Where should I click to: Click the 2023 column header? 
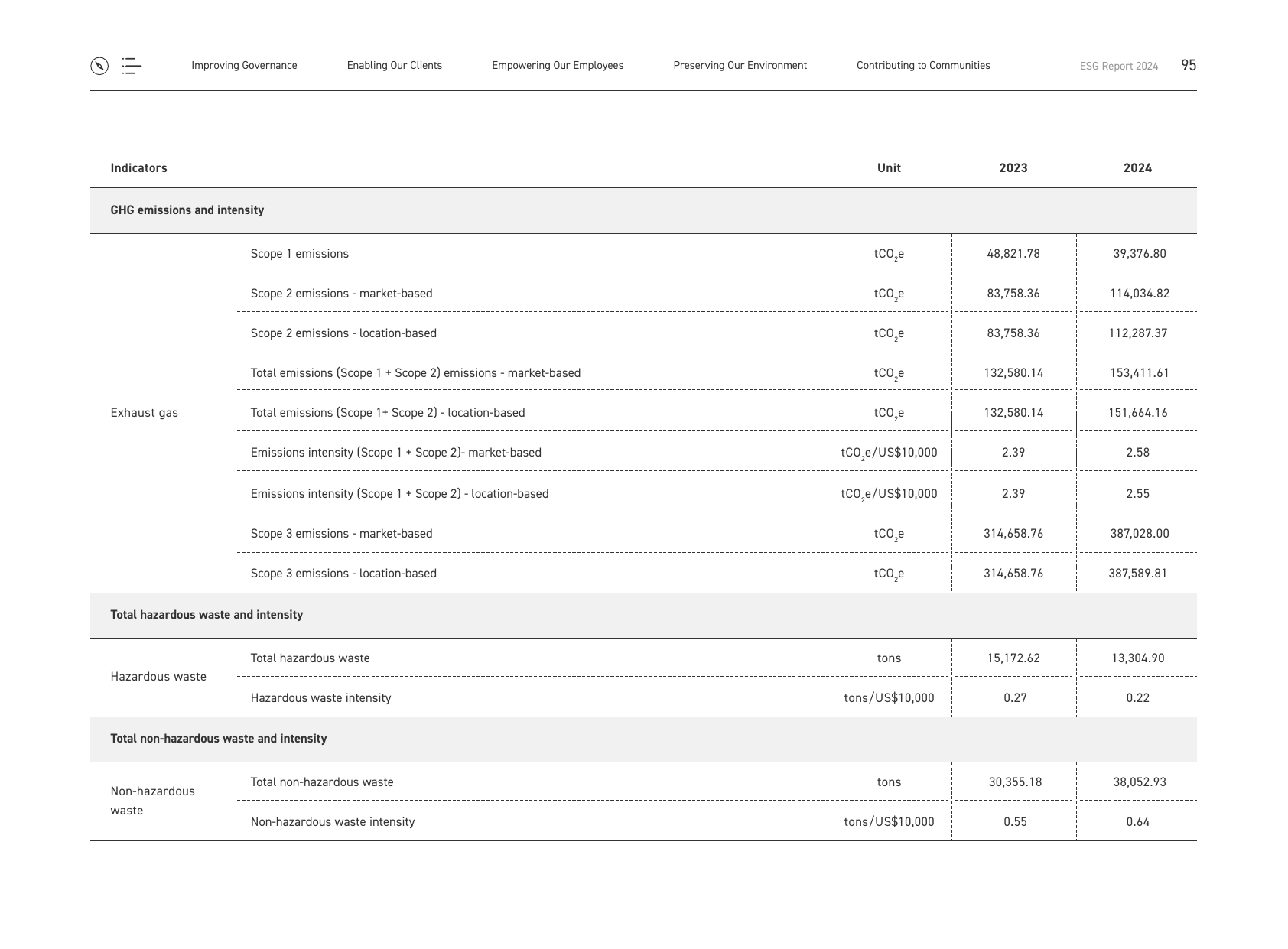(x=1013, y=168)
